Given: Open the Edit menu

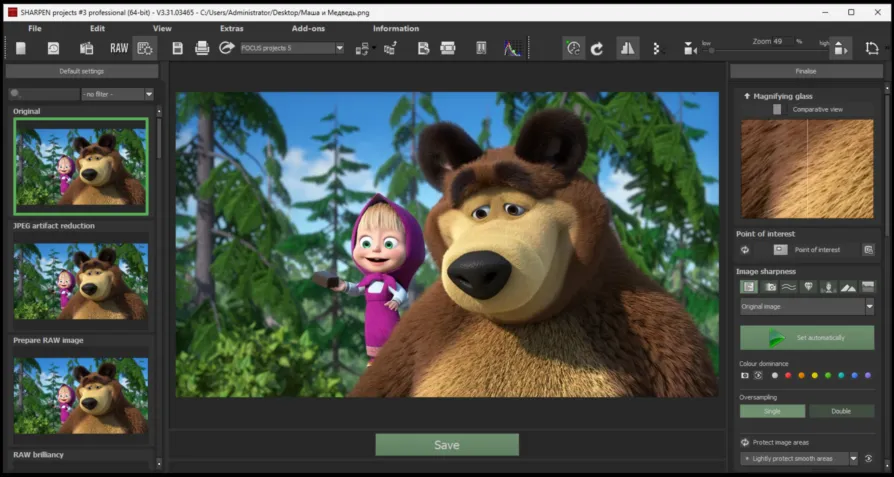Looking at the screenshot, I should click(97, 28).
